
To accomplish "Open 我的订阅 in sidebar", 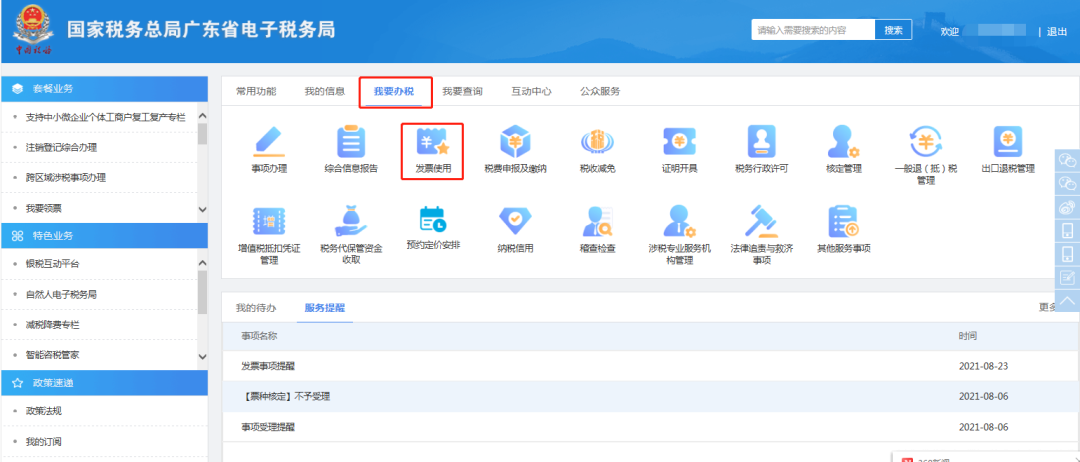I will point(43,441).
